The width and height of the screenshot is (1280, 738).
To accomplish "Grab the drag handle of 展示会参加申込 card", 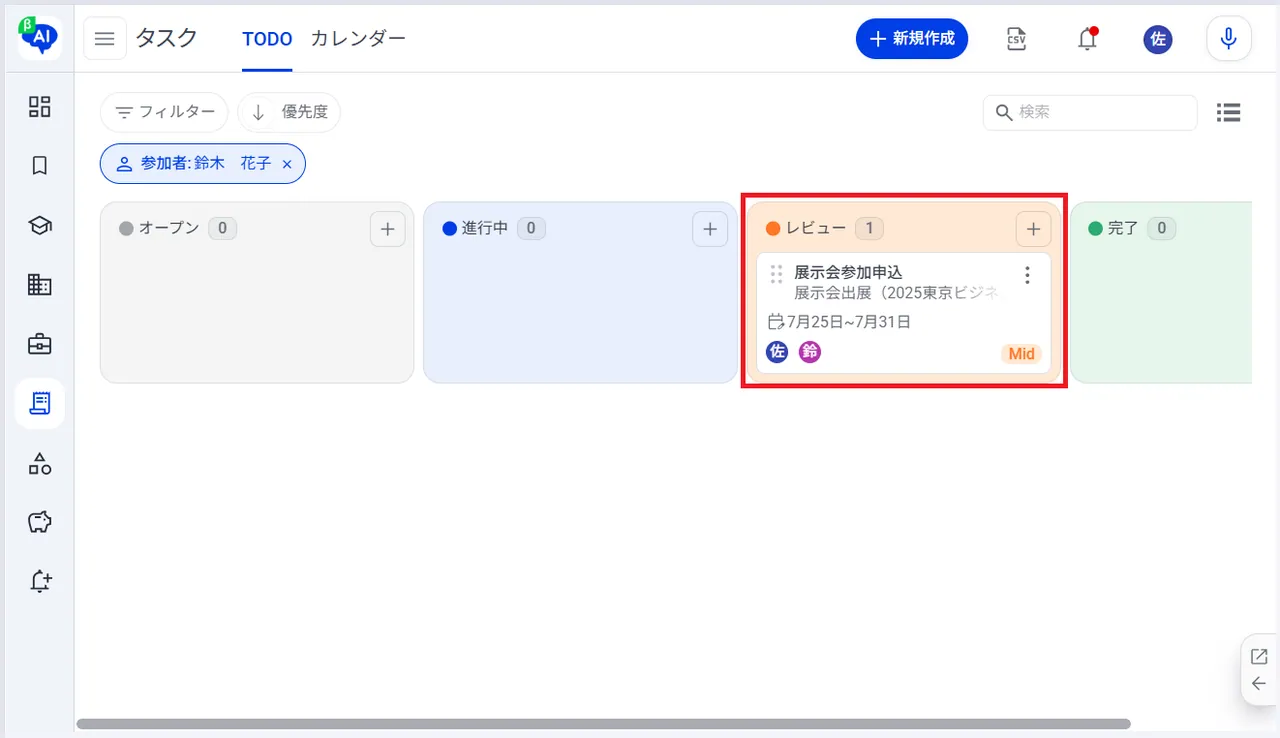I will pos(776,274).
